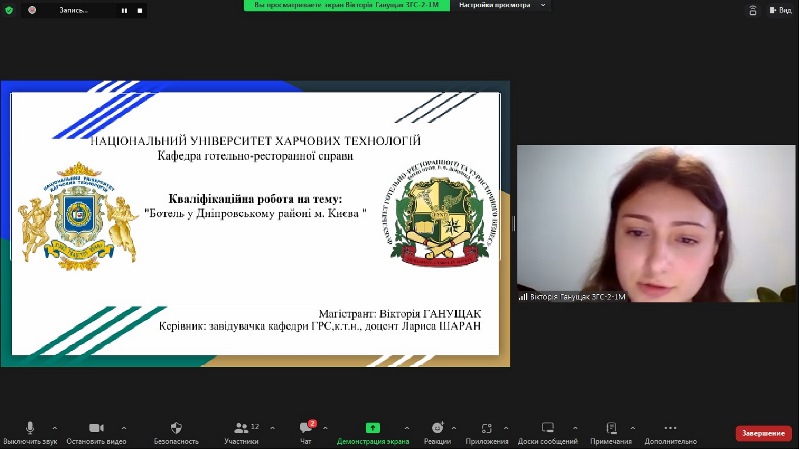The height and width of the screenshot is (450, 800).
Task: Expand video options arrow beside camera
Action: coord(123,428)
